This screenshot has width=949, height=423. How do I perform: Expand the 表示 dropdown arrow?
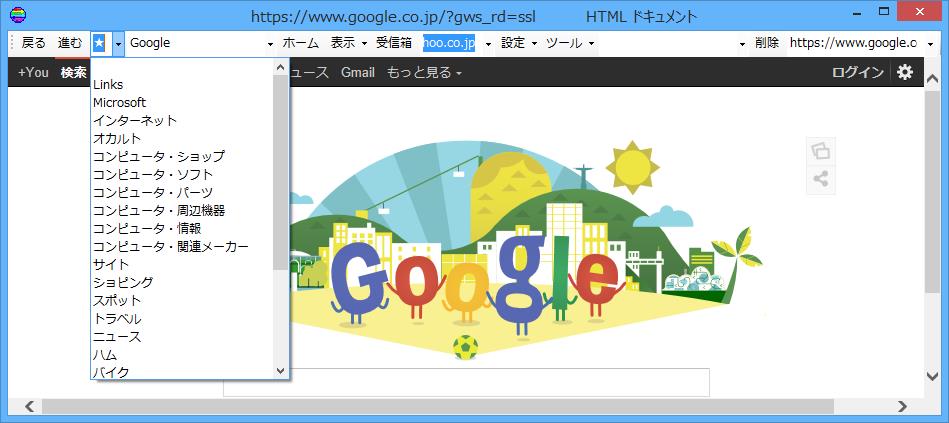pos(364,44)
